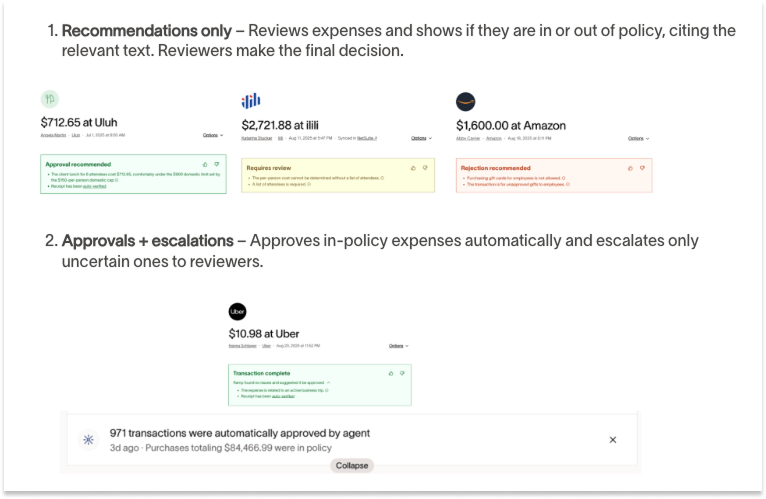Screen dimensions: 766x499
Task: Open employee name link on Uber expense
Action: click(242, 346)
